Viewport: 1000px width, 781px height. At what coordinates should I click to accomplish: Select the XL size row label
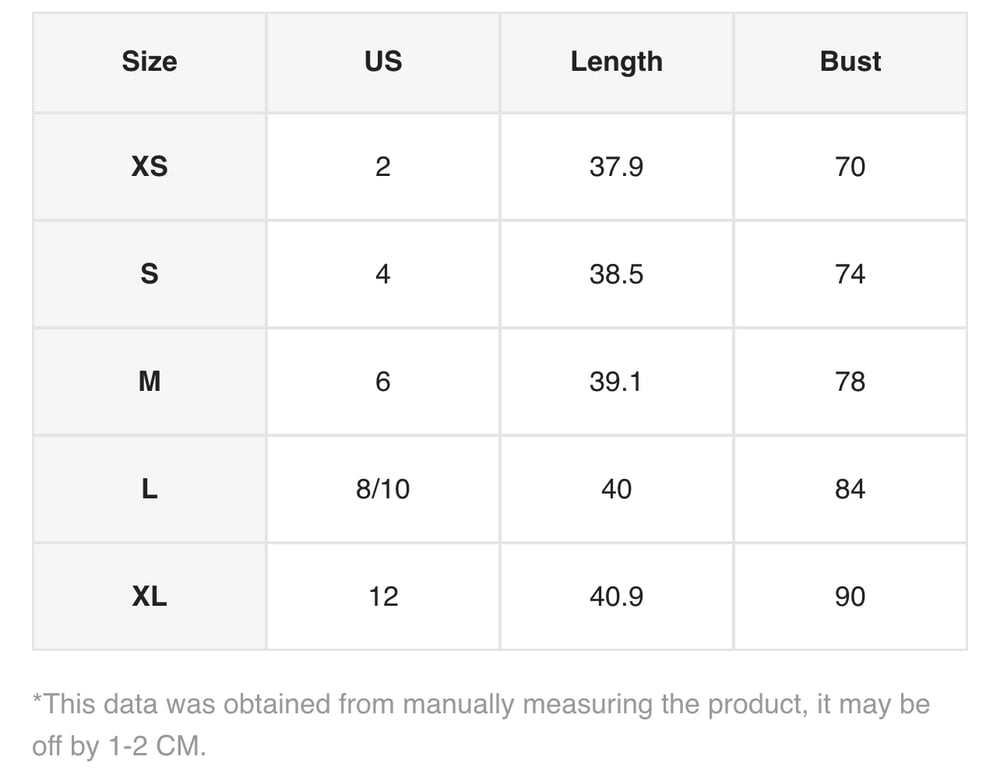149,597
